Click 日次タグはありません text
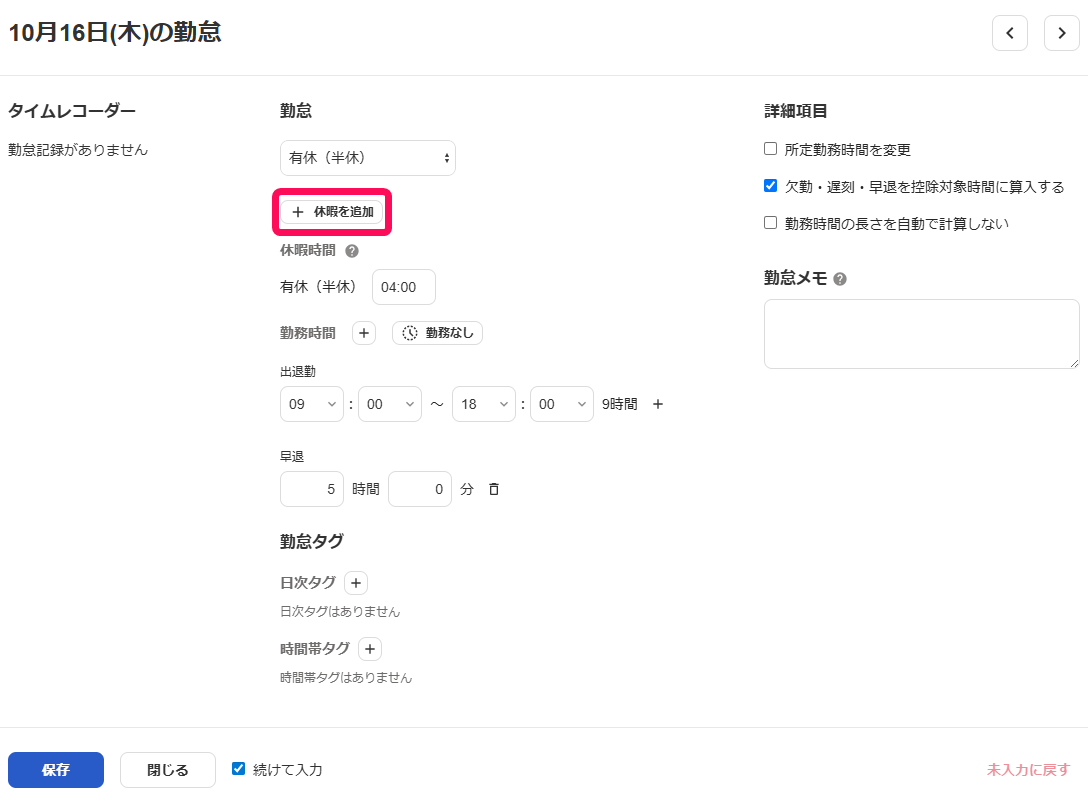This screenshot has height=804, width=1088. [340, 612]
